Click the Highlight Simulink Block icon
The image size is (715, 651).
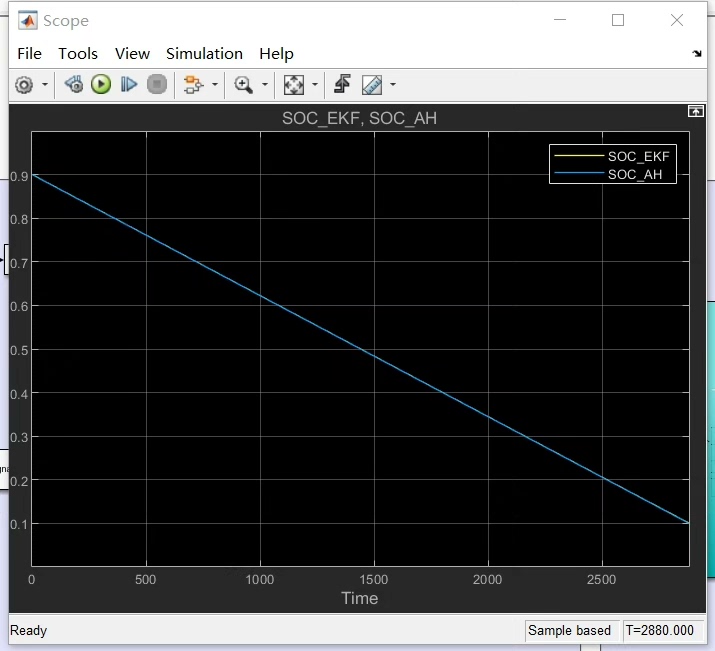click(x=193, y=85)
